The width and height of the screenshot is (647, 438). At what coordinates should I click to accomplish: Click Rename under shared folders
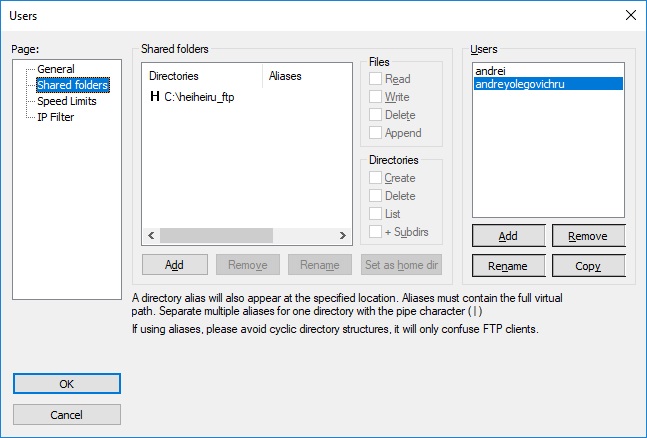pyautogui.click(x=320, y=265)
